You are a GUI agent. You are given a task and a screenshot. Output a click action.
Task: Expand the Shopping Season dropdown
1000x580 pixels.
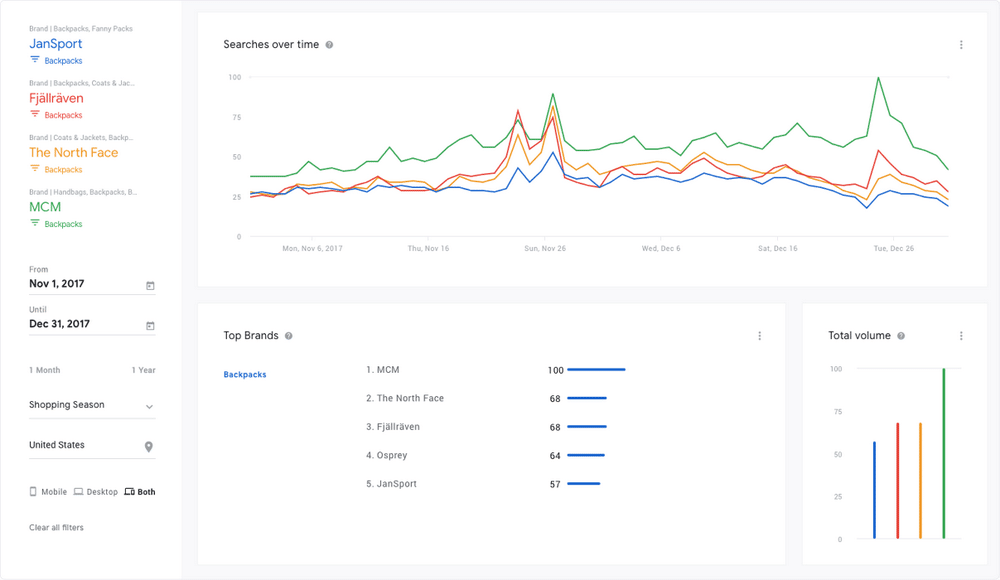point(92,405)
